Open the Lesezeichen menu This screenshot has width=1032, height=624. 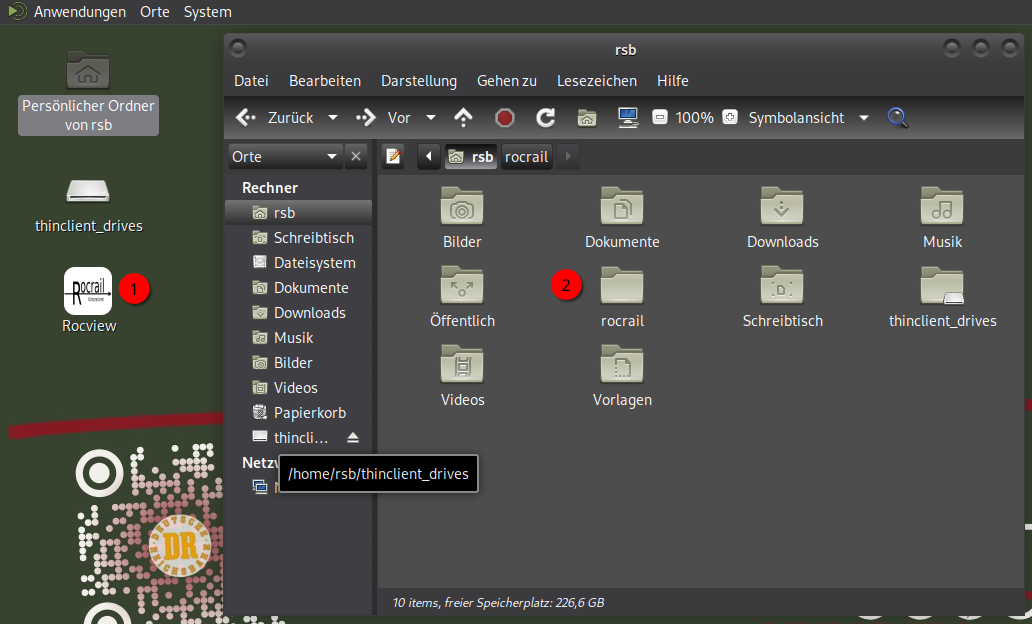tap(596, 81)
